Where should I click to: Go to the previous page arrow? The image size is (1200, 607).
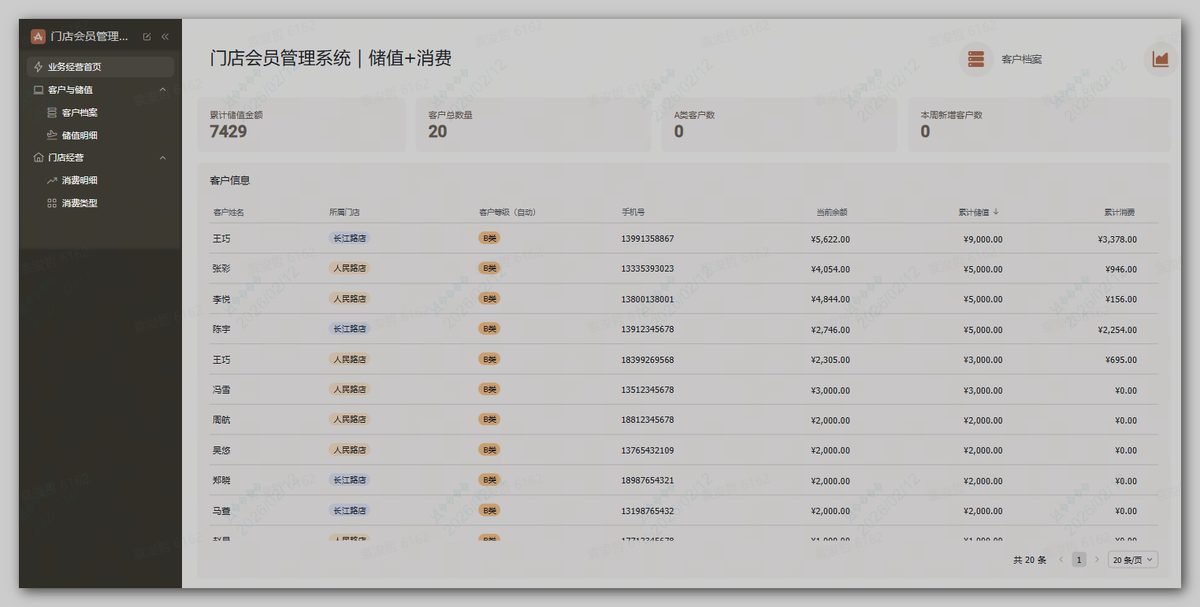coord(1061,560)
